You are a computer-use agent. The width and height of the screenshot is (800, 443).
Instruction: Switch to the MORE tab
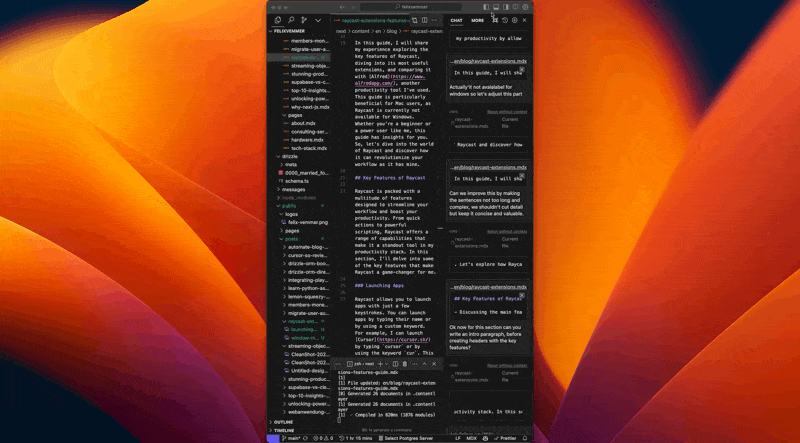coord(478,20)
